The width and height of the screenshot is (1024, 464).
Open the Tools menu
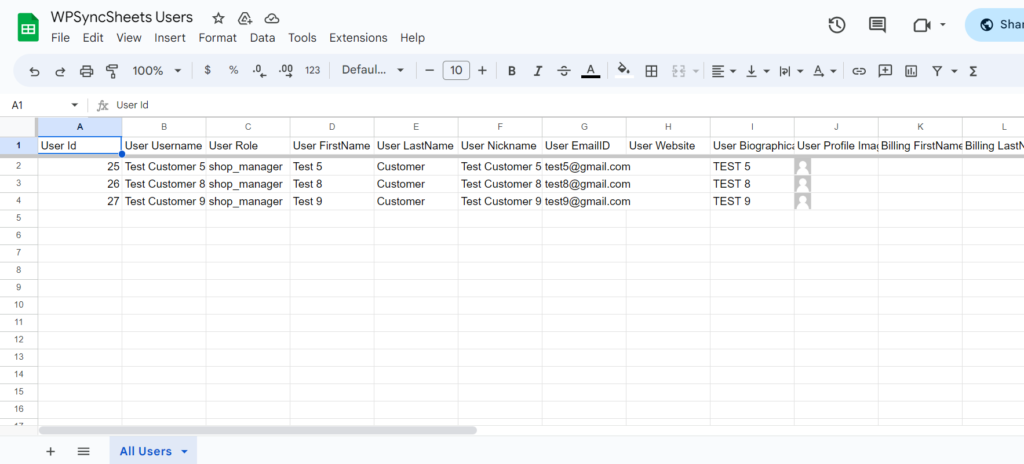pyautogui.click(x=302, y=38)
